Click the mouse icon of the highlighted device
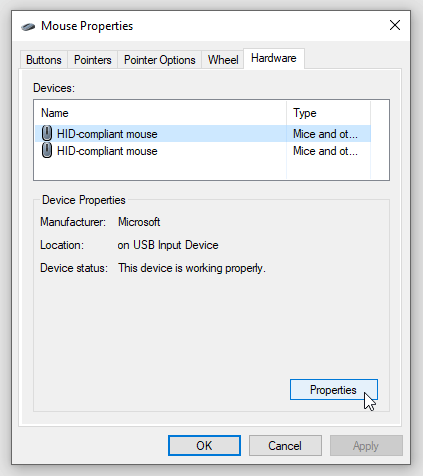The image size is (423, 476). pos(47,133)
